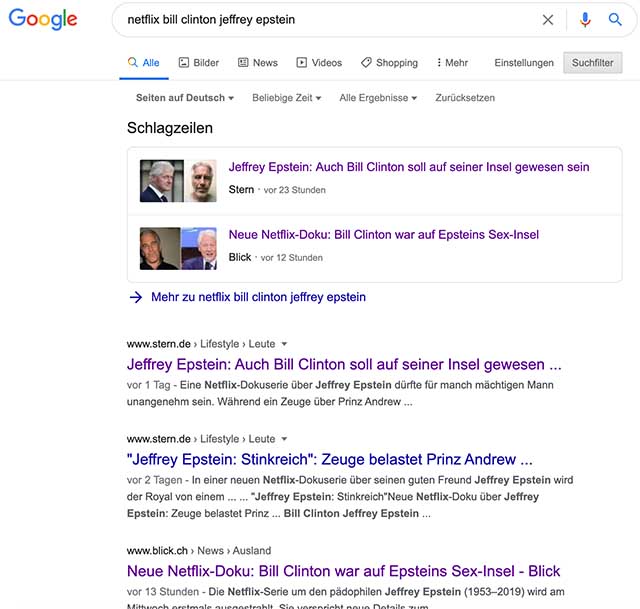
Task: Clear the search query with the X icon
Action: click(548, 20)
